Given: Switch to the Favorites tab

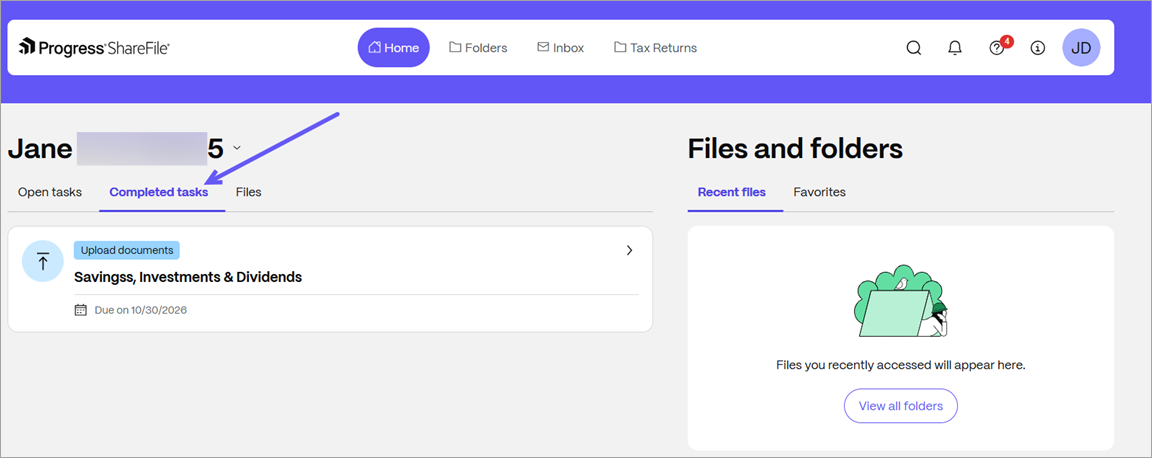Looking at the screenshot, I should pos(819,192).
